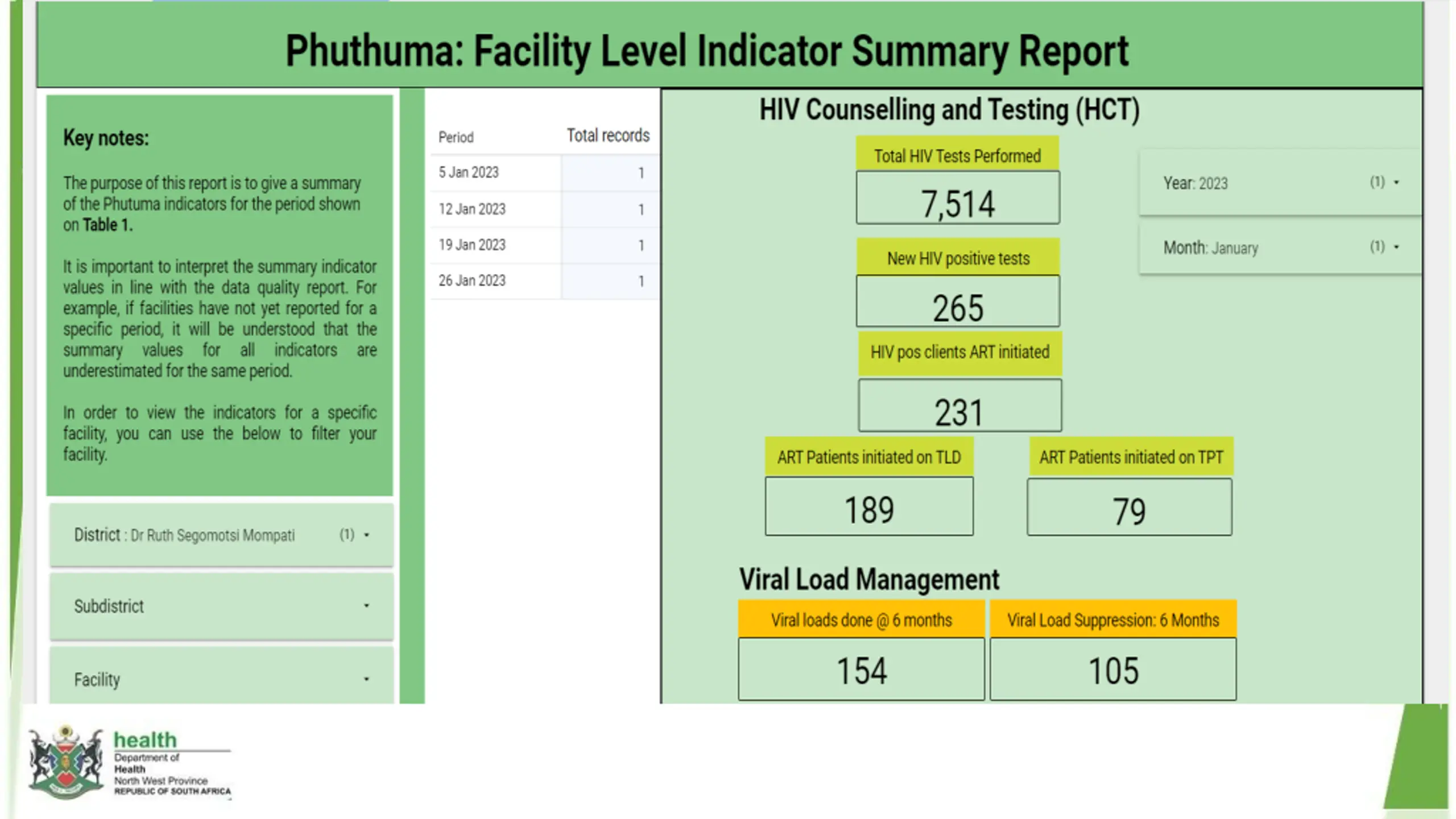Screen dimensions: 1456x819
Task: Click the ART Patients initiated on TLD label
Action: pyautogui.click(x=869, y=457)
